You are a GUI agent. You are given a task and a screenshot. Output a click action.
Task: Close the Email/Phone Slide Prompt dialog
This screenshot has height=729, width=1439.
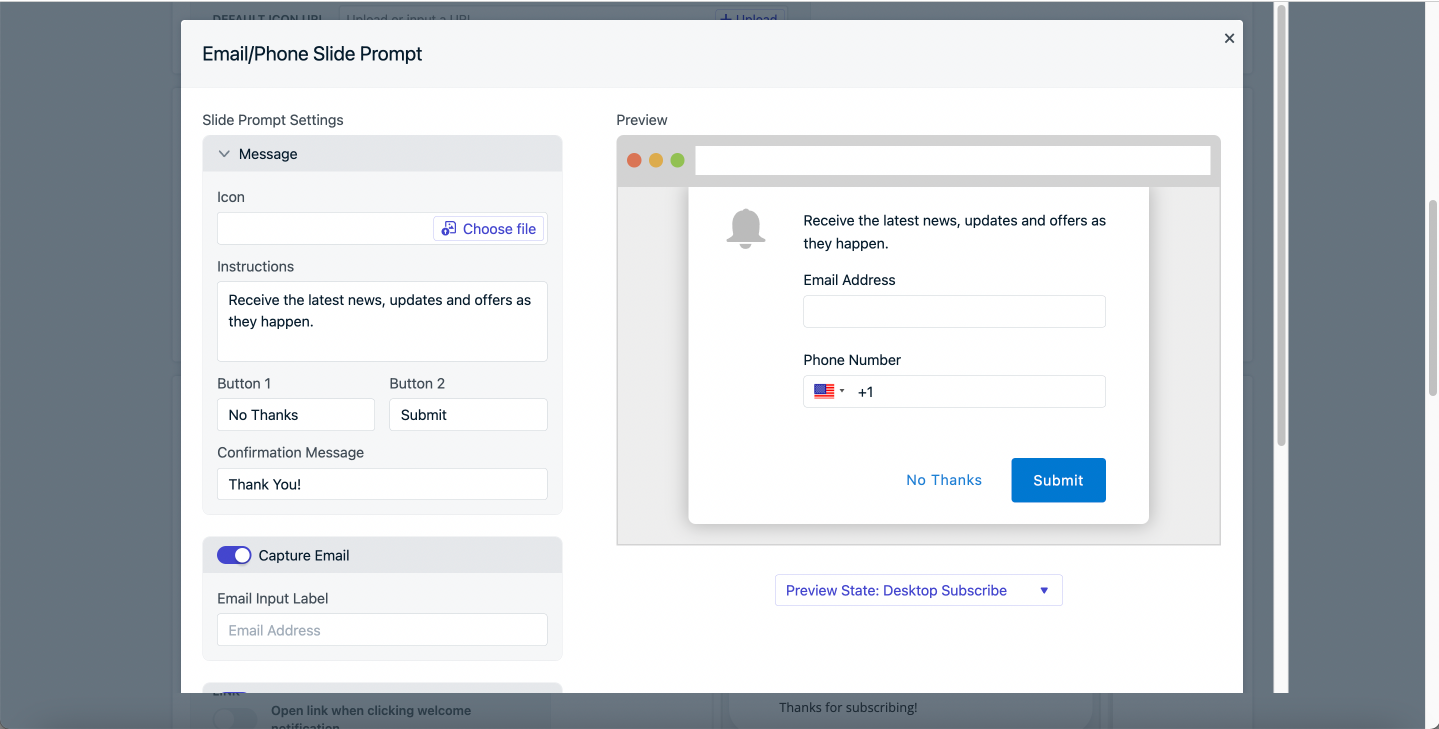[x=1229, y=38]
